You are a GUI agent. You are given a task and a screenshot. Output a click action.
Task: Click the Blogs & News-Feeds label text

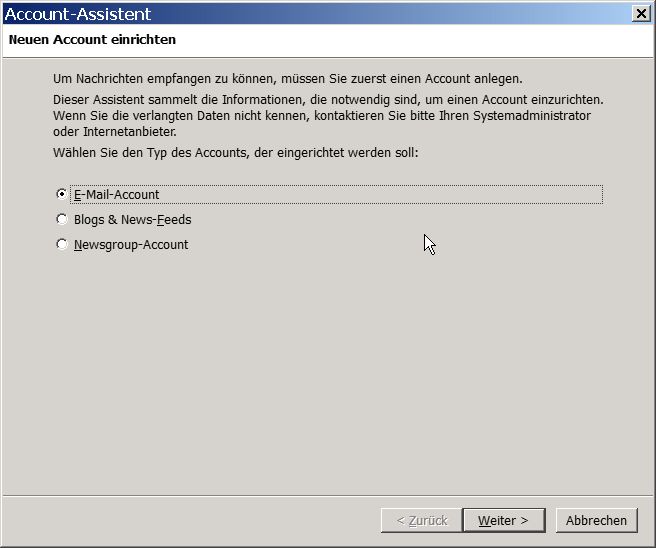[133, 220]
